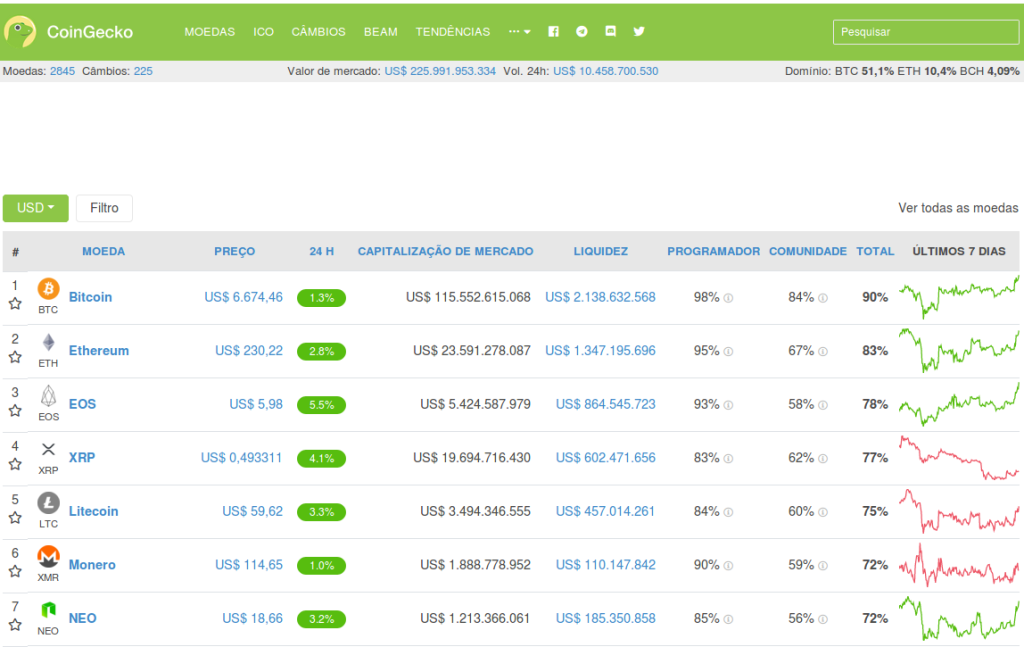The height and width of the screenshot is (647, 1024).
Task: Click info icon beside Ethereum 67% community score
Action: (823, 351)
